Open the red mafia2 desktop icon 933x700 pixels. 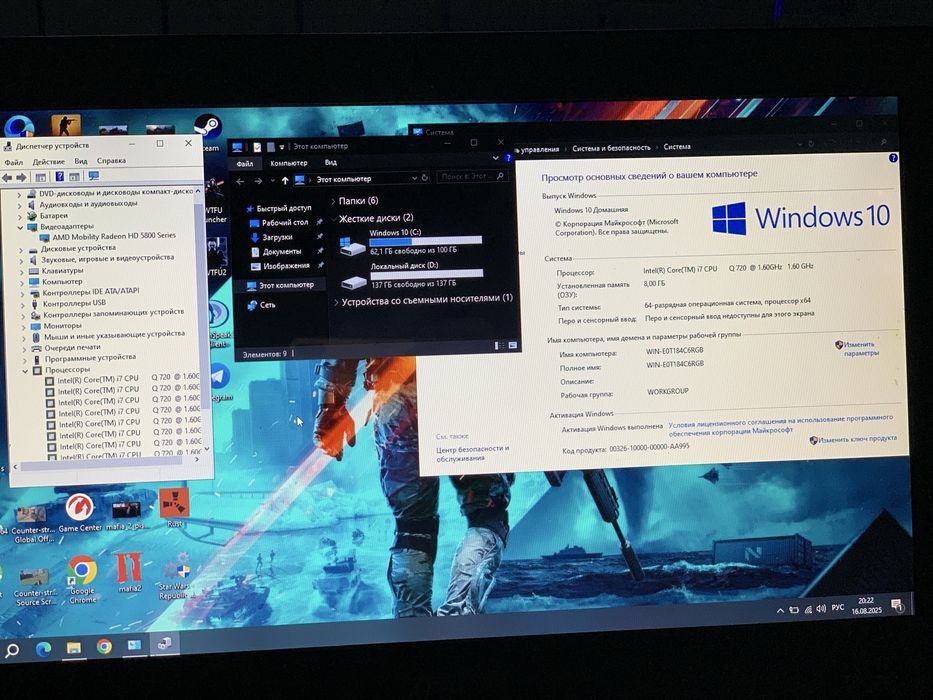(x=129, y=573)
